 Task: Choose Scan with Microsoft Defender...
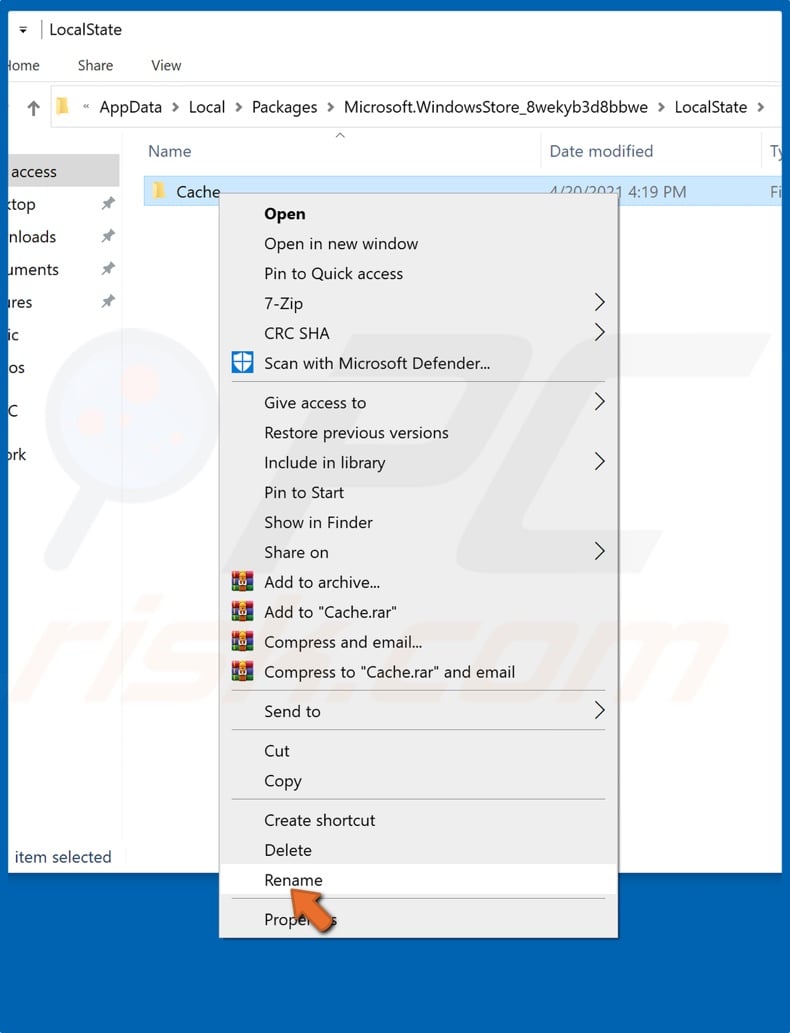[x=377, y=363]
